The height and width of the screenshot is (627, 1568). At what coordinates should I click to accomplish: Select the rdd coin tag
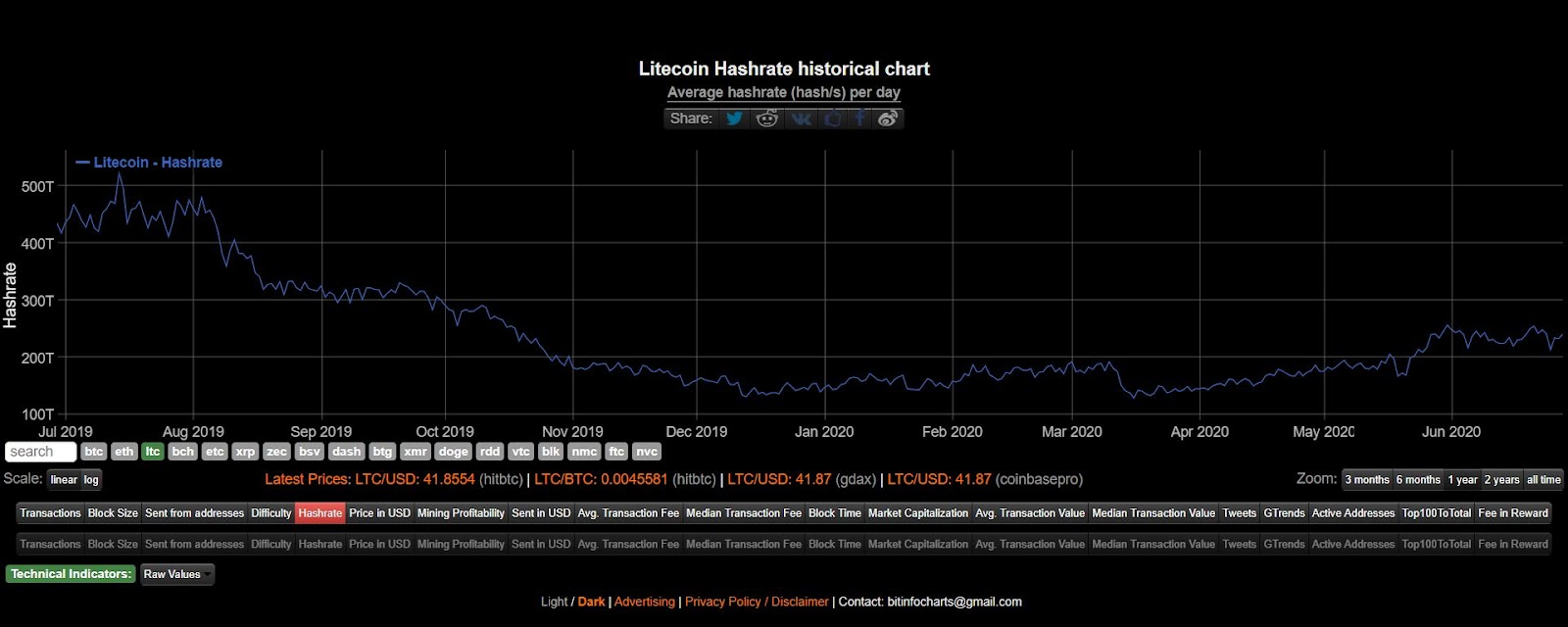(x=490, y=452)
